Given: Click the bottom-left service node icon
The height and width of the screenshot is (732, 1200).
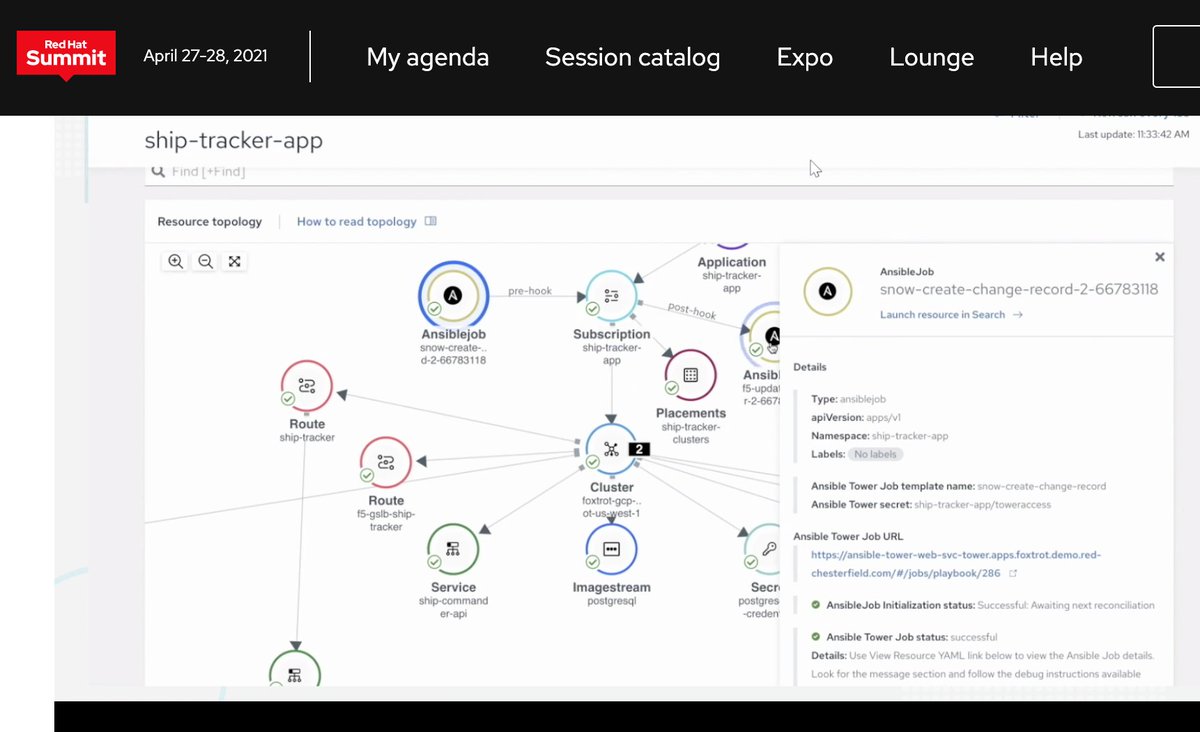Looking at the screenshot, I should point(295,672).
